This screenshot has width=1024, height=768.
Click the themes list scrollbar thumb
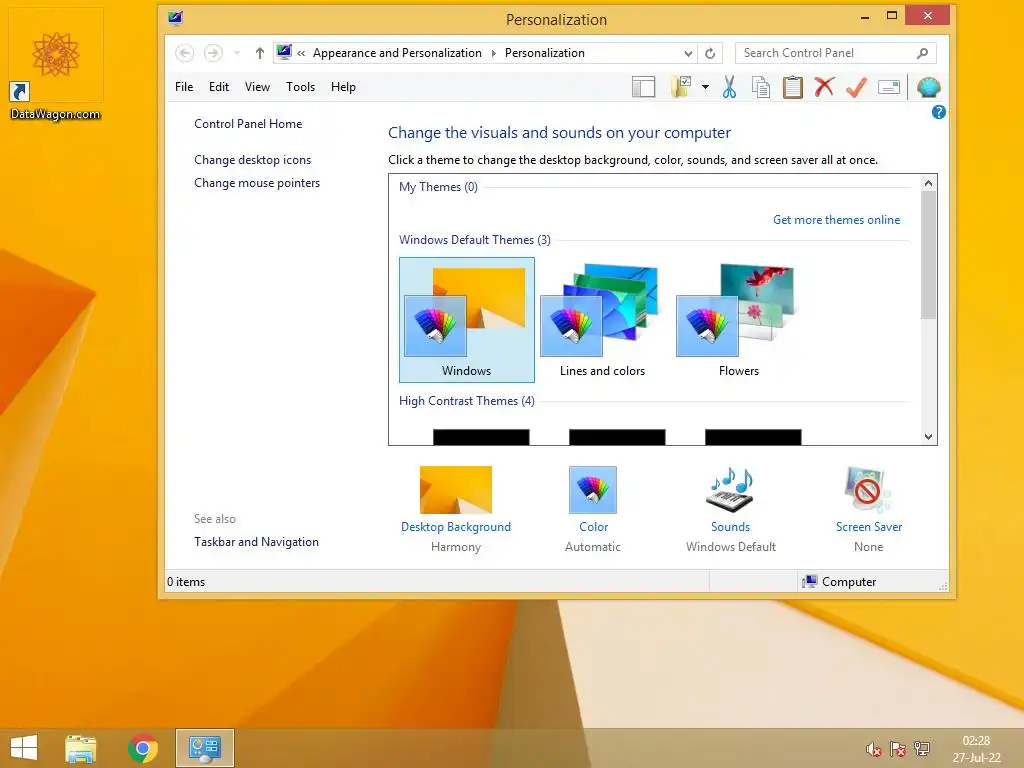point(928,256)
